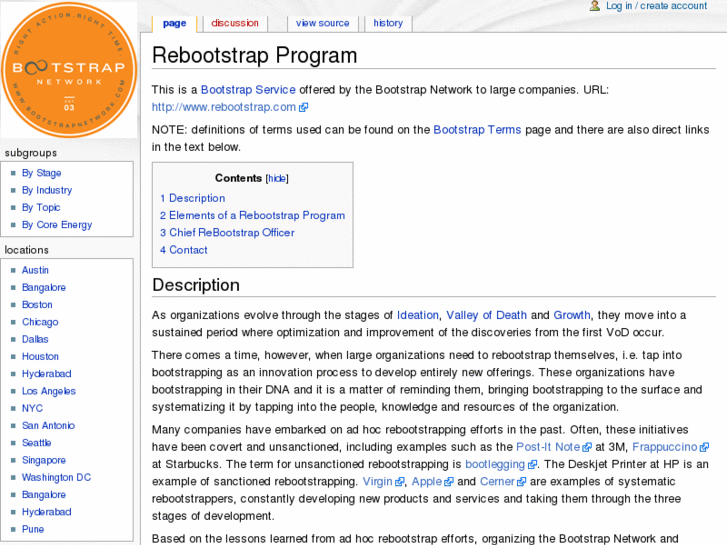Open the Post-It Note external link
The width and height of the screenshot is (727, 545).
pos(554,447)
